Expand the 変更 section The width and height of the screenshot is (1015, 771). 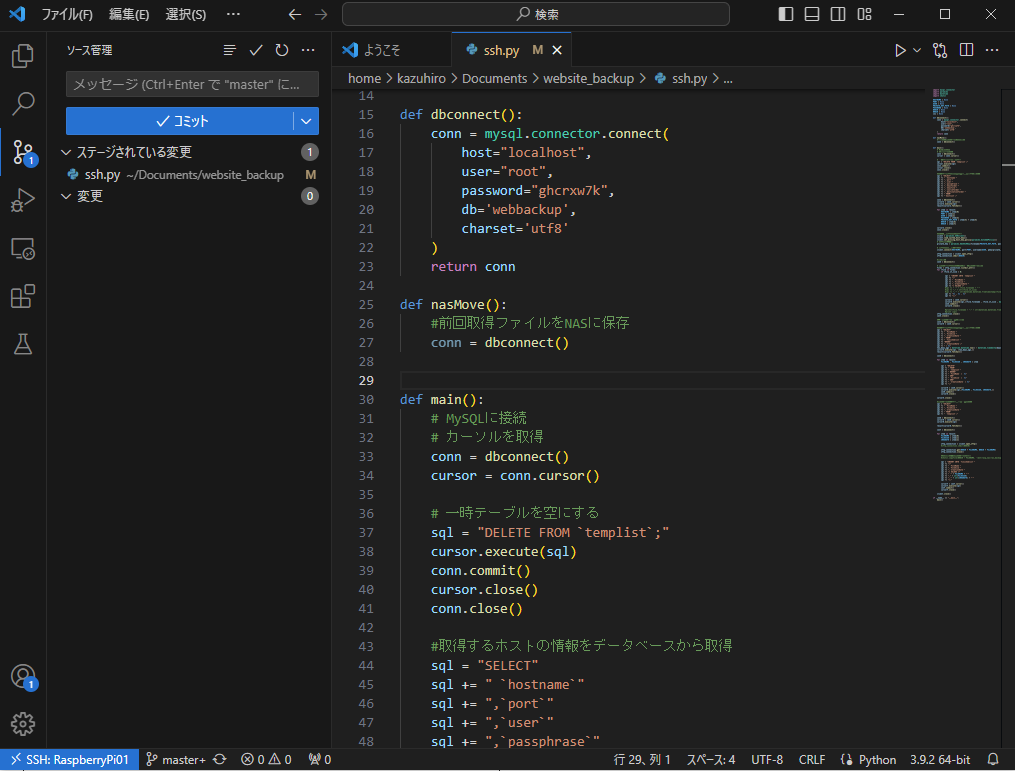tap(67, 196)
